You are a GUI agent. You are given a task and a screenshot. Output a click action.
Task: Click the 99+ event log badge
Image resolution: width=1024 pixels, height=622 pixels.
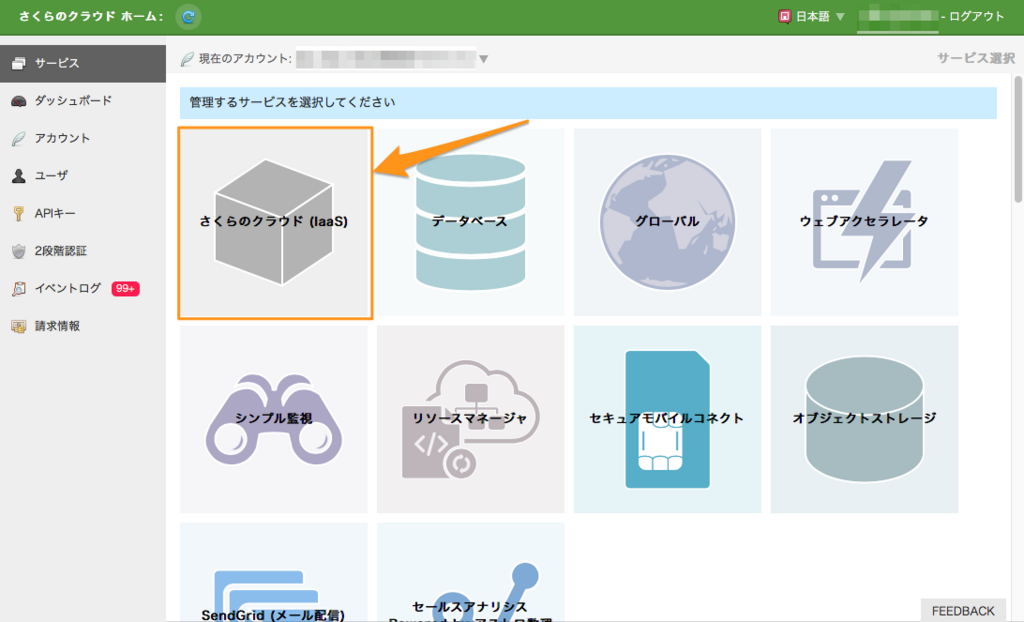(125, 288)
